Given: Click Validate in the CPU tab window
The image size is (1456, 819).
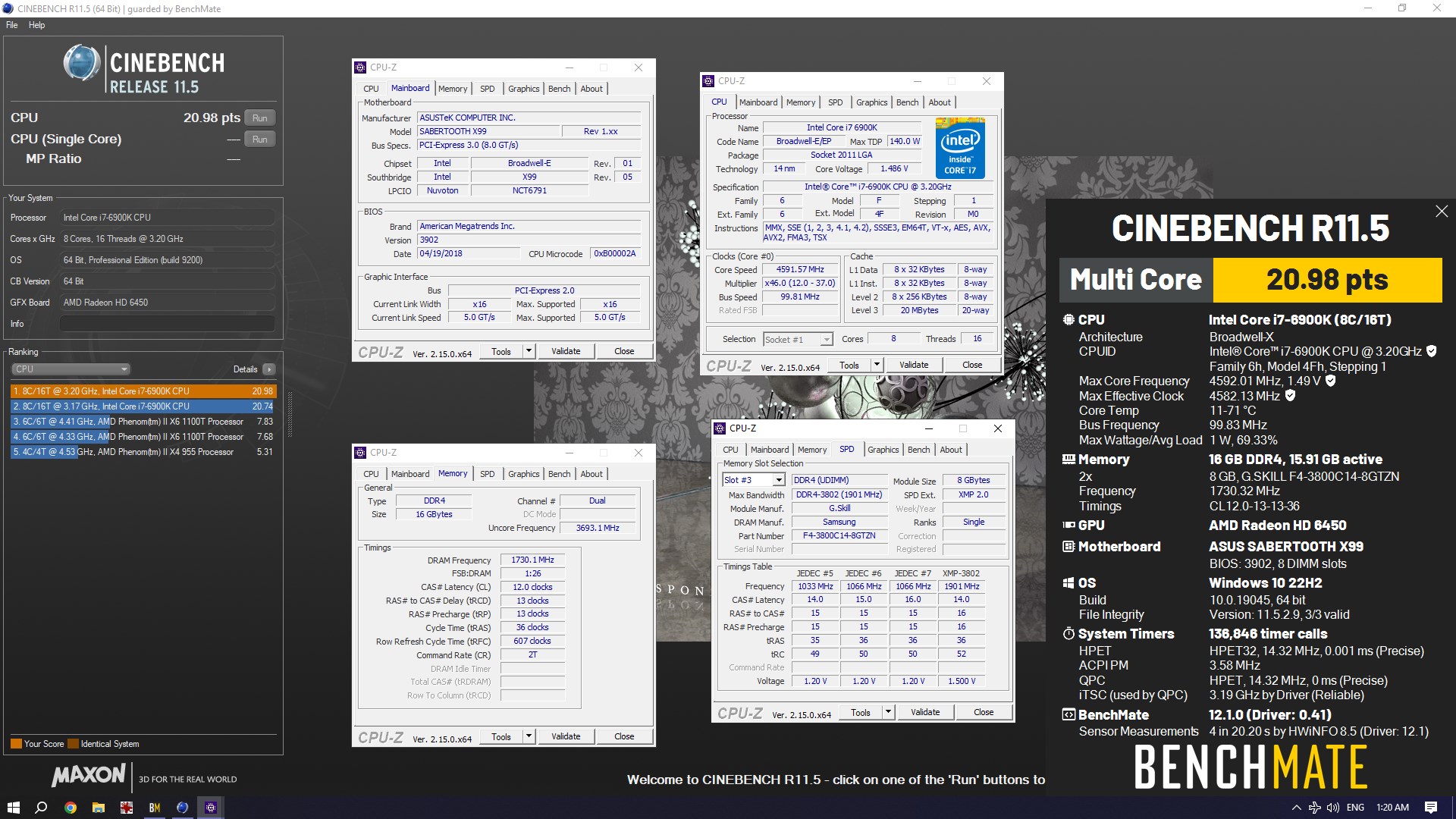Looking at the screenshot, I should pos(914,365).
